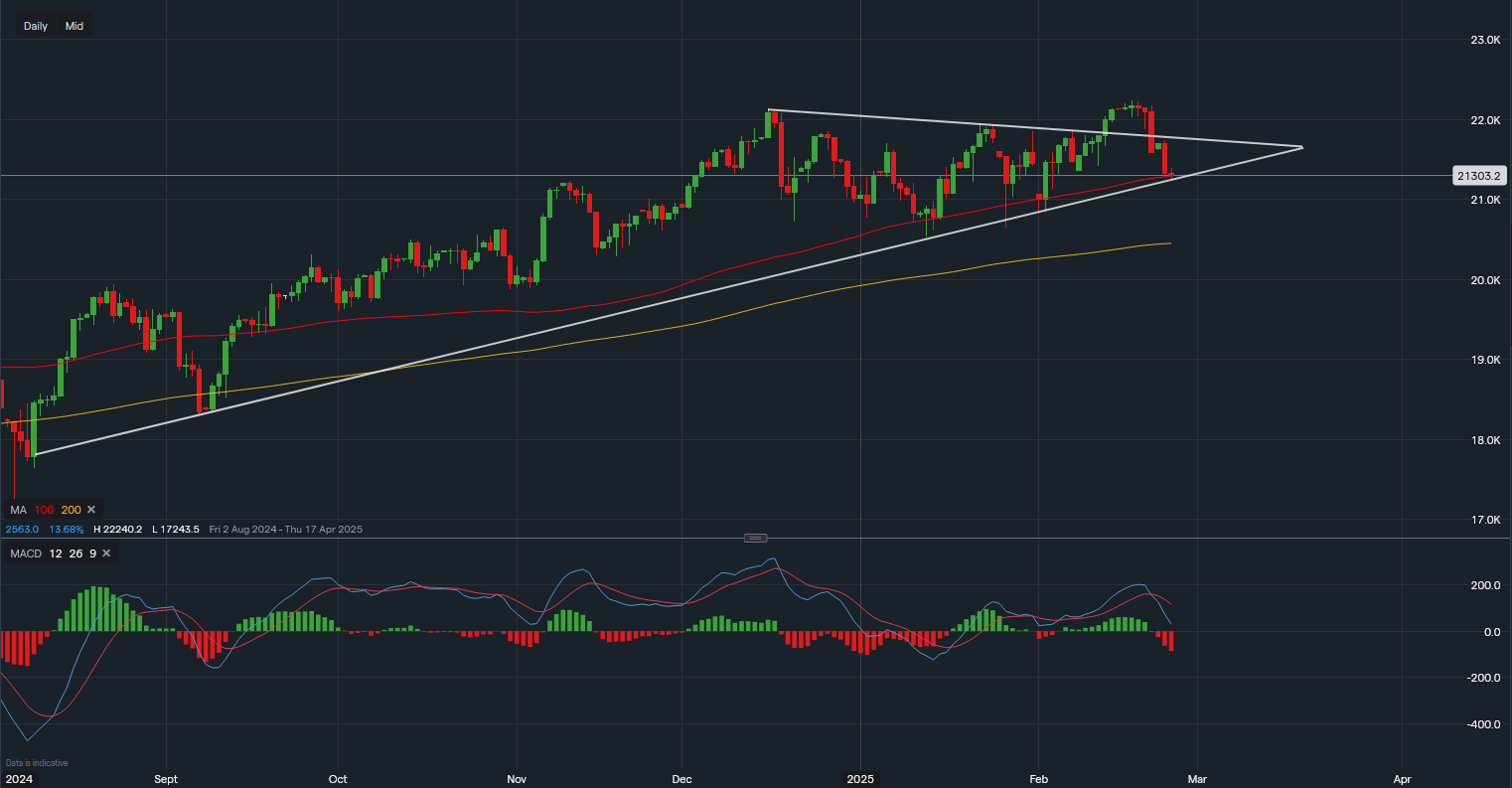Click the 200.0 MACD axis label
Image resolution: width=1512 pixels, height=788 pixels.
[1486, 585]
